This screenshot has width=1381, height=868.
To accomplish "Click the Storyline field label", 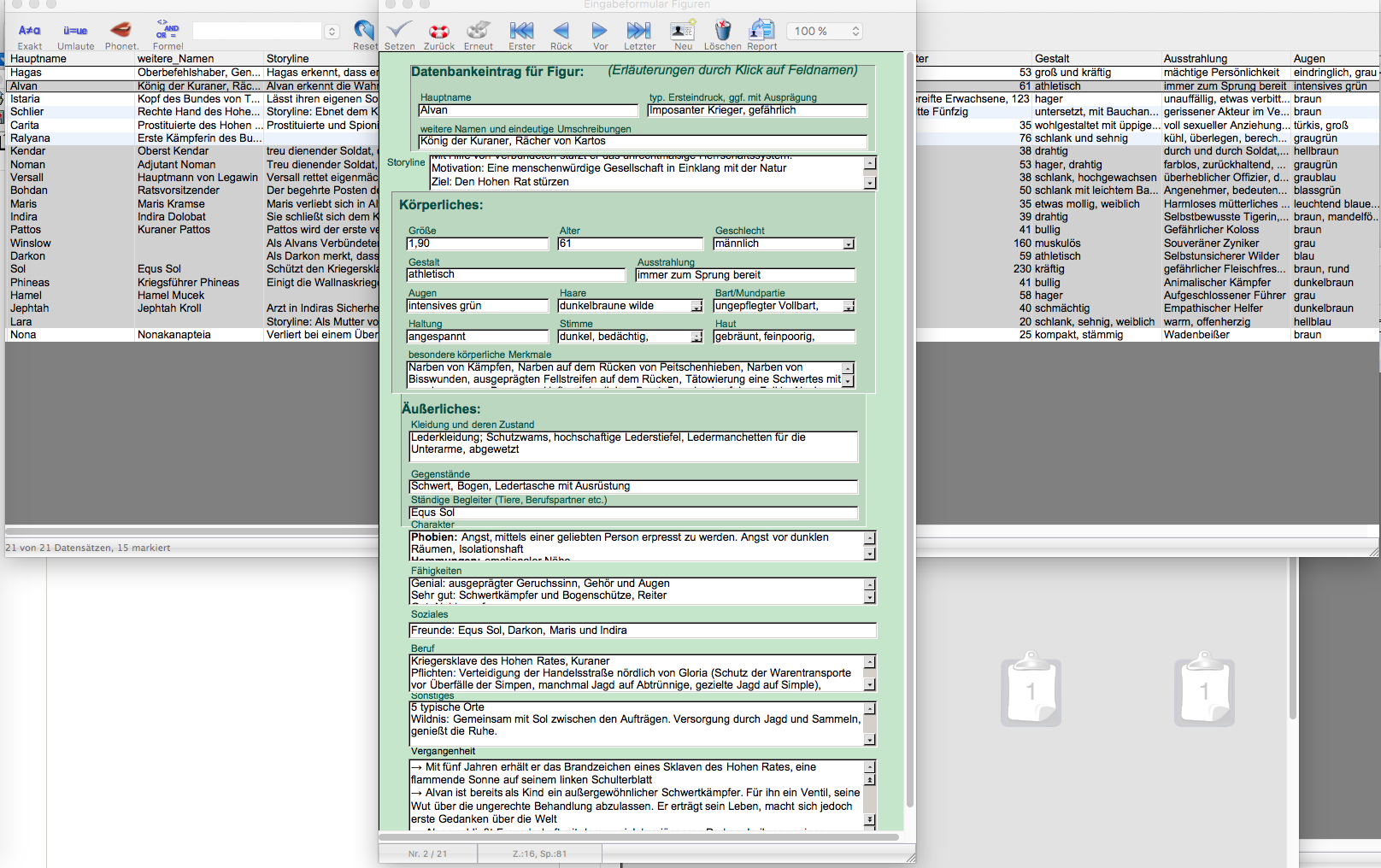I will tap(405, 162).
